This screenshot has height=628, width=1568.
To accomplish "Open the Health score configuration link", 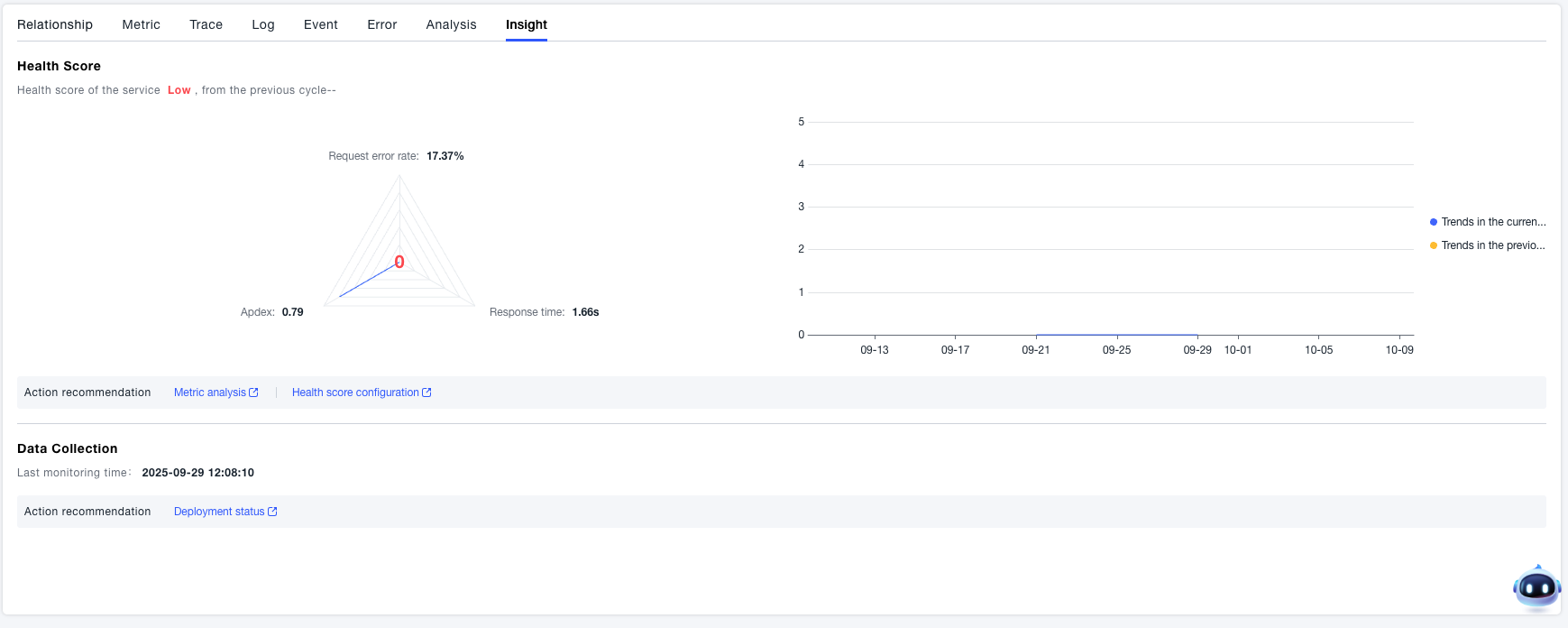I will 355,392.
